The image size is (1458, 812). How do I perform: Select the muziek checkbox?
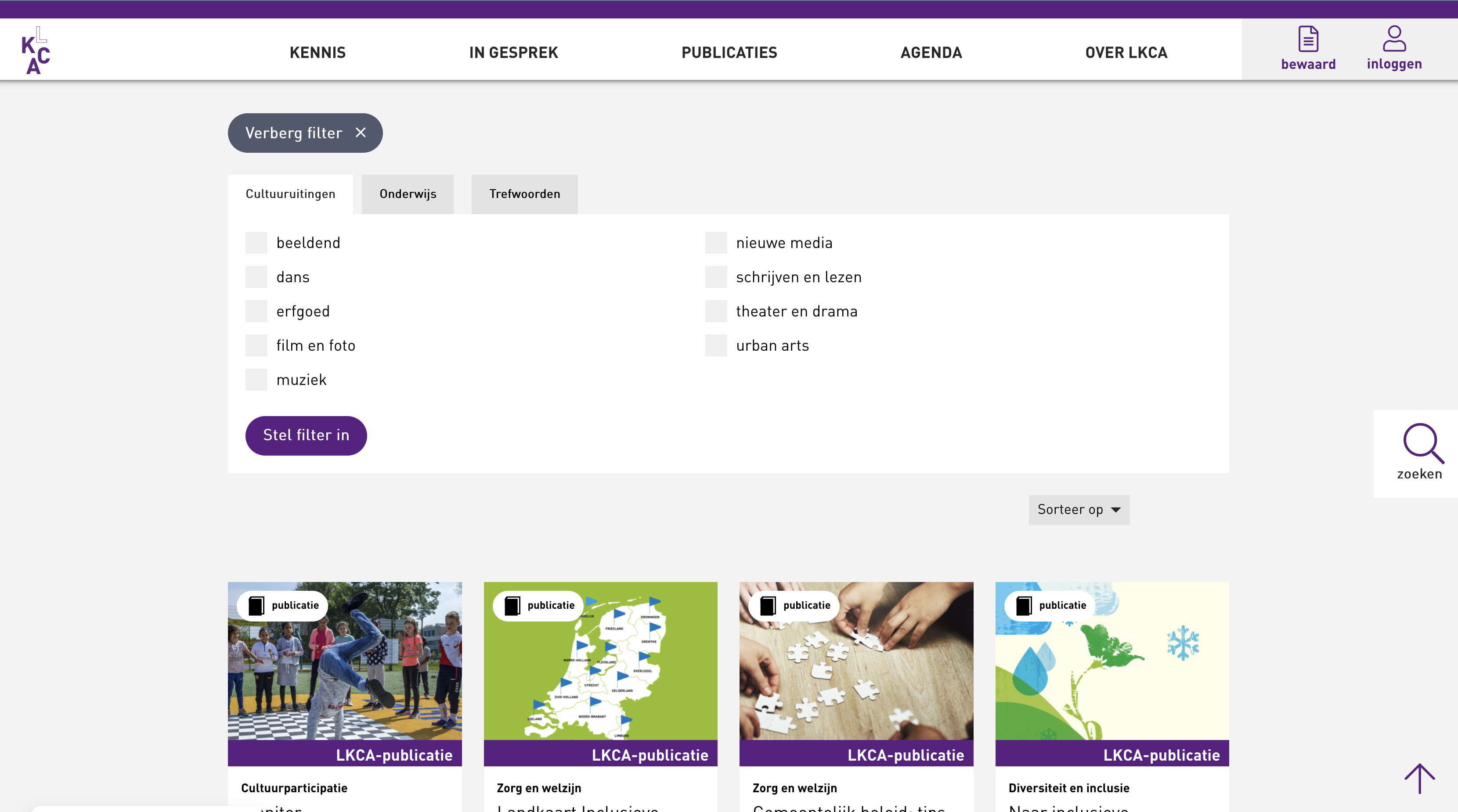256,380
